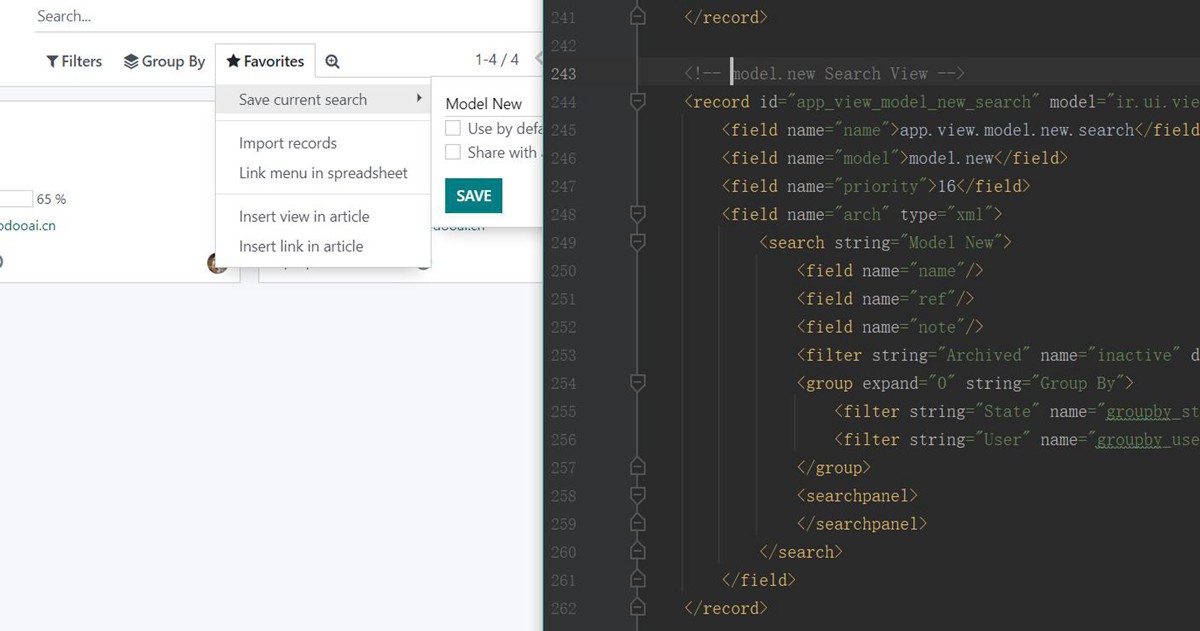Open the advanced search magnifier icon
This screenshot has height=631, width=1200.
tap(330, 61)
